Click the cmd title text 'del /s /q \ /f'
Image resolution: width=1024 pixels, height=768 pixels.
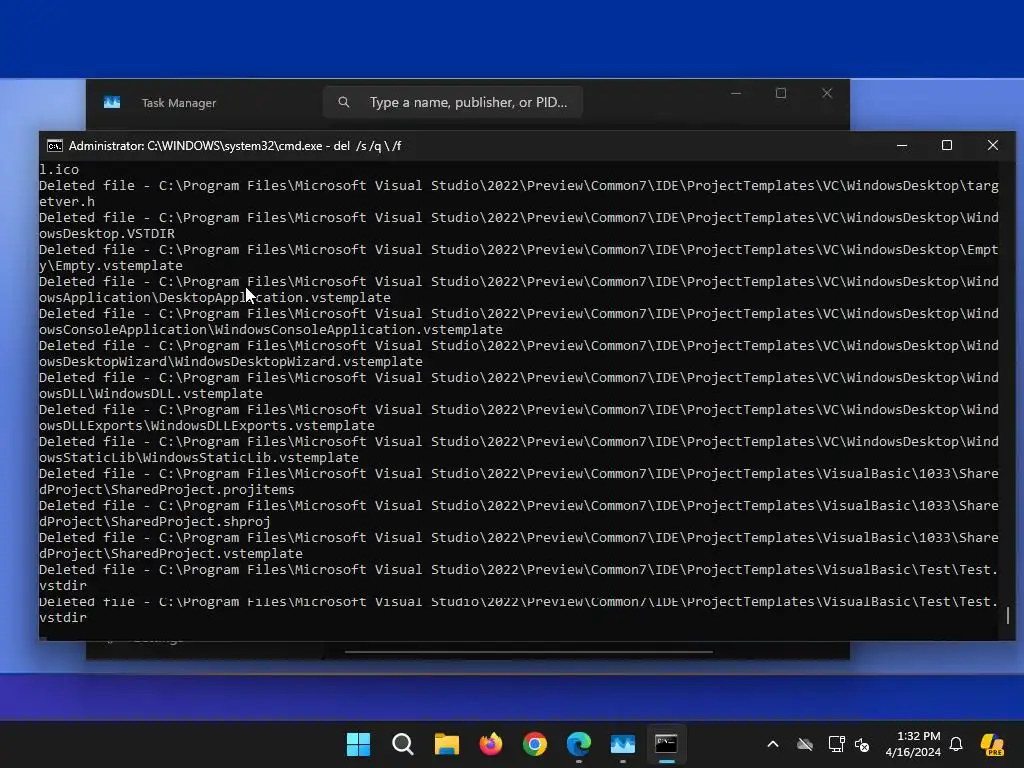(x=367, y=146)
